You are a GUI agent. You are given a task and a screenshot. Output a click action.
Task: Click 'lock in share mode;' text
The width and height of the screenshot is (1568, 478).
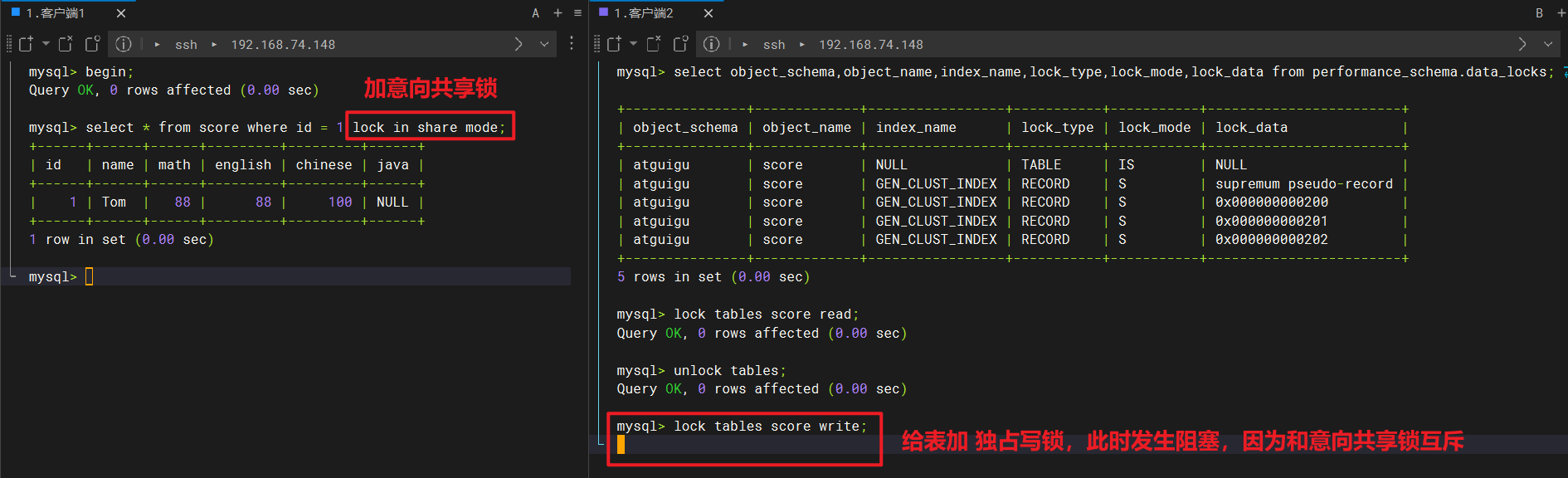pyautogui.click(x=429, y=127)
